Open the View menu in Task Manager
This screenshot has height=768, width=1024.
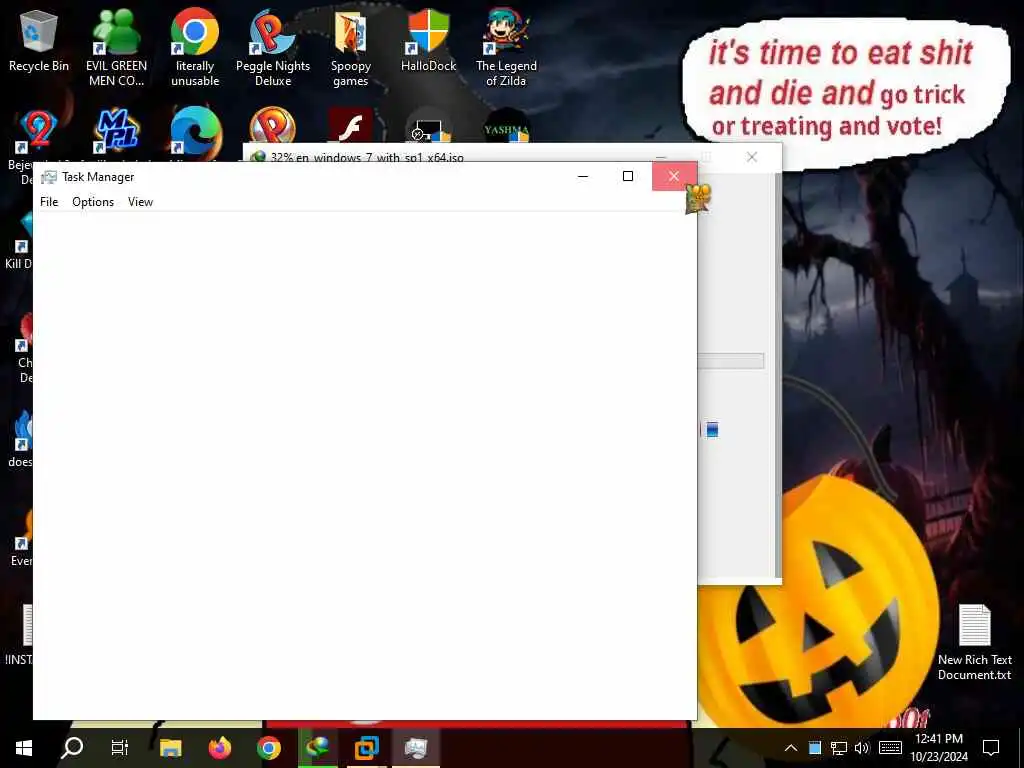coord(140,202)
